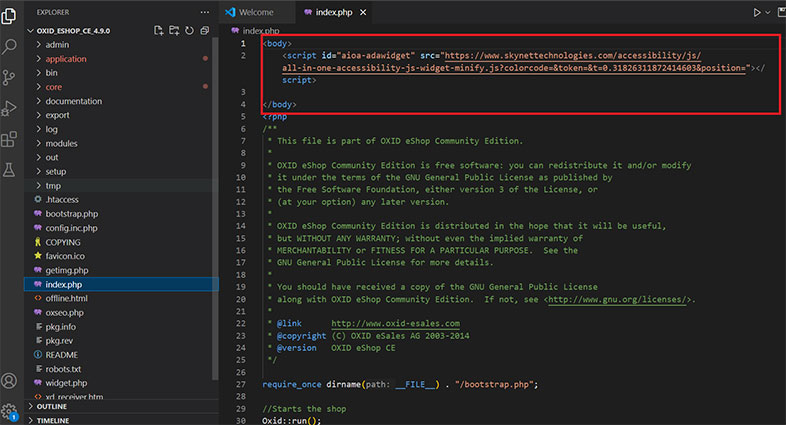Open the Search view in activity bar
The height and width of the screenshot is (425, 786).
(11, 46)
